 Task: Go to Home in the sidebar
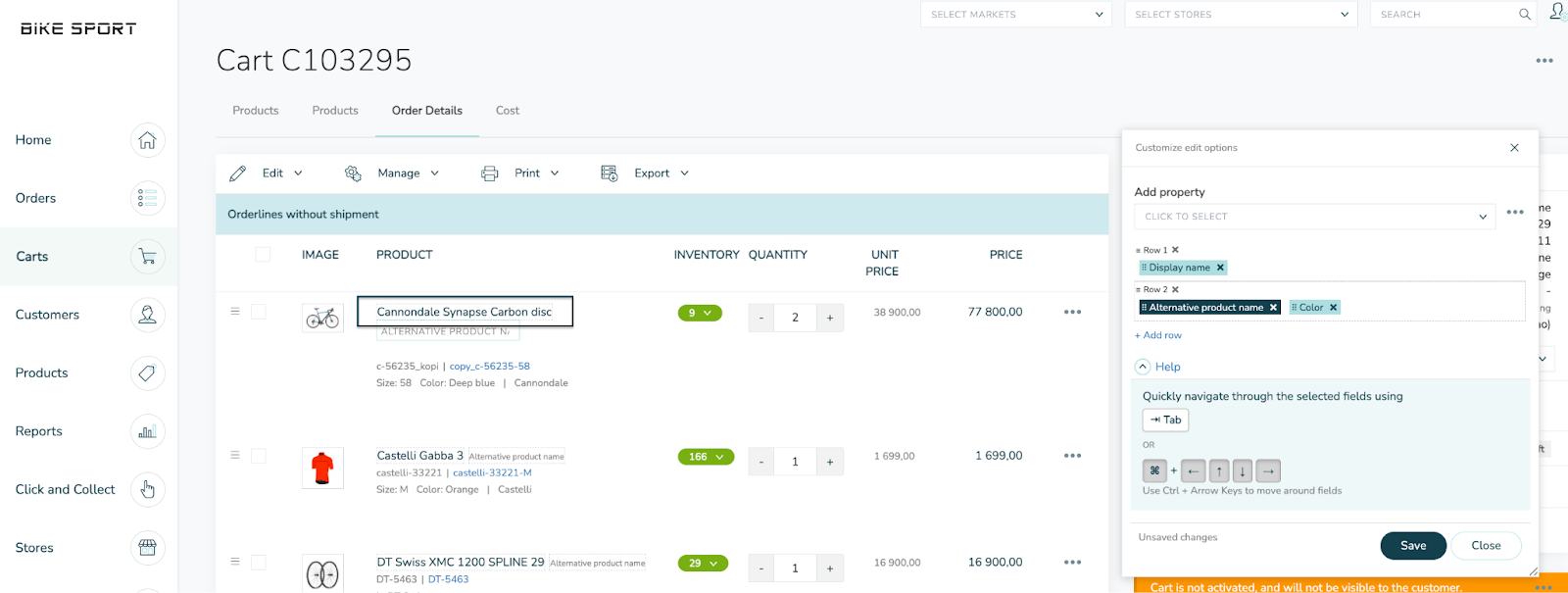pos(33,140)
